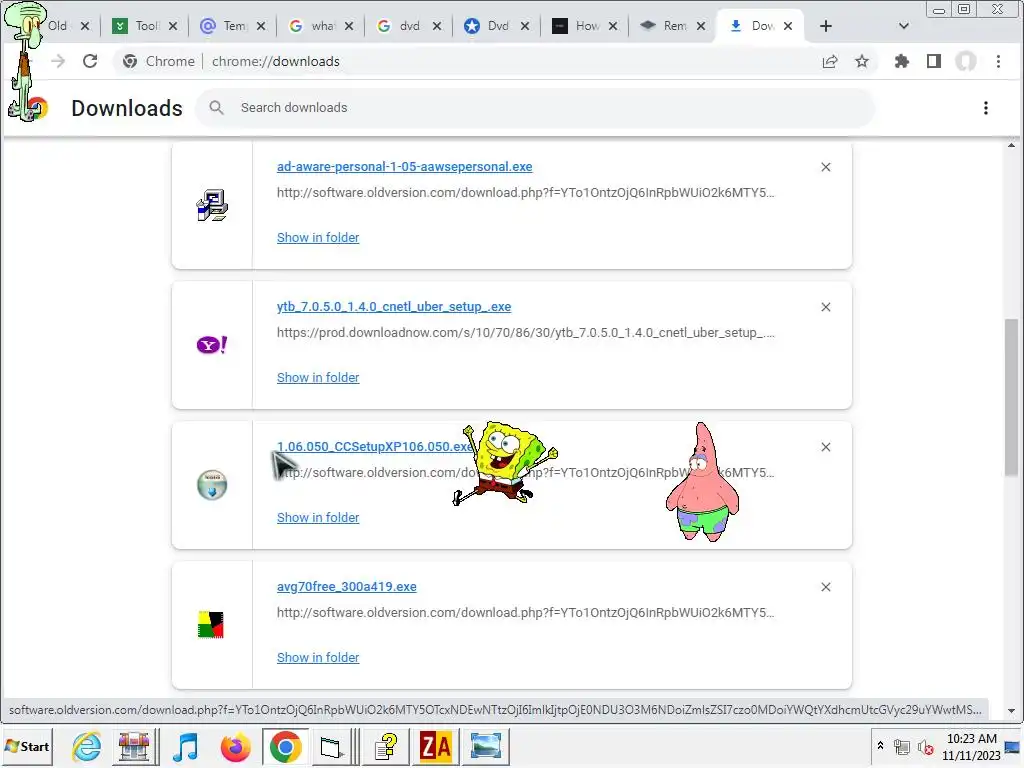Screen dimensions: 1024x768
Task: Expand the tab search chevron
Action: point(904,26)
